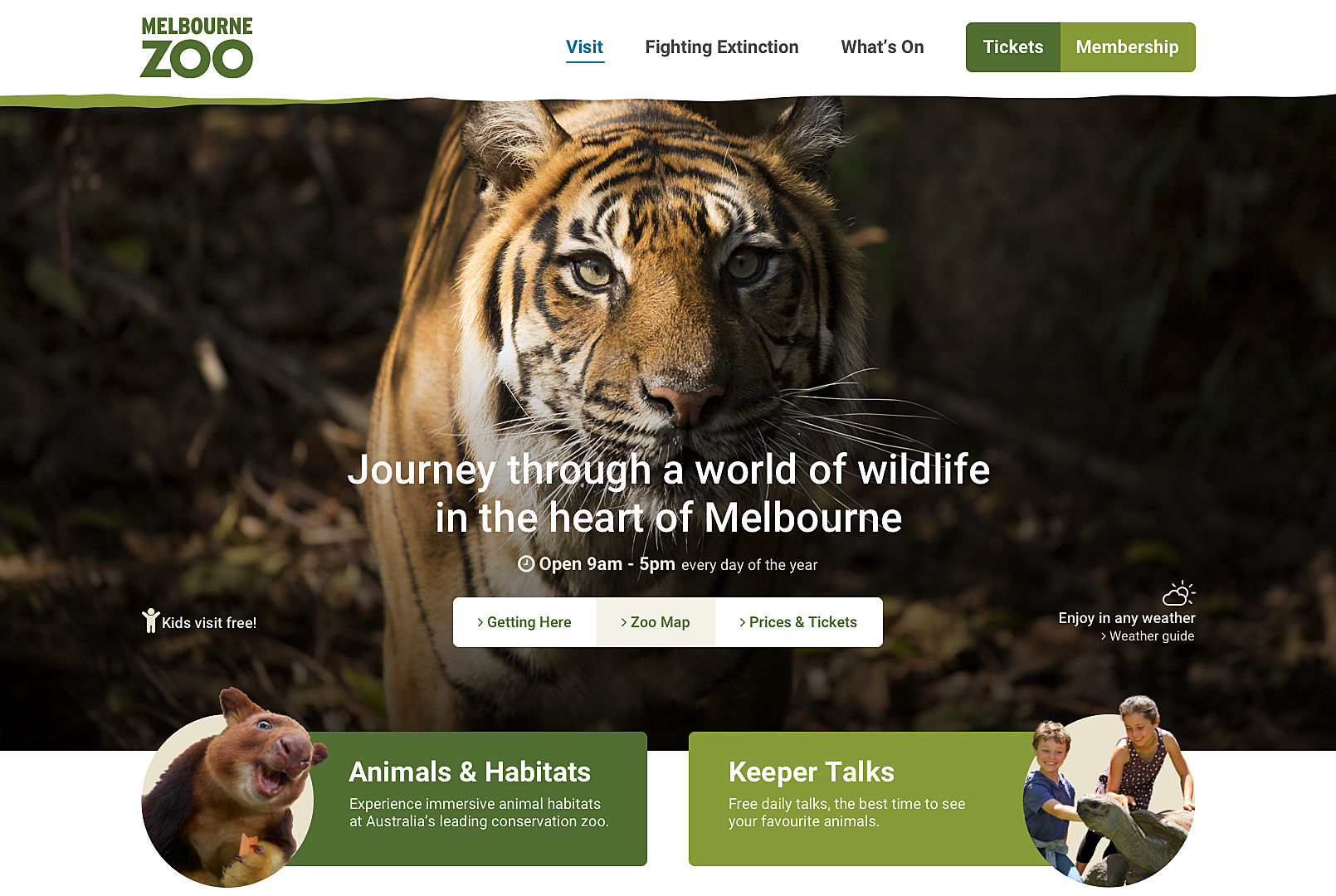The height and width of the screenshot is (896, 1336).
Task: Click the Kids visit free! text
Action: (x=209, y=623)
